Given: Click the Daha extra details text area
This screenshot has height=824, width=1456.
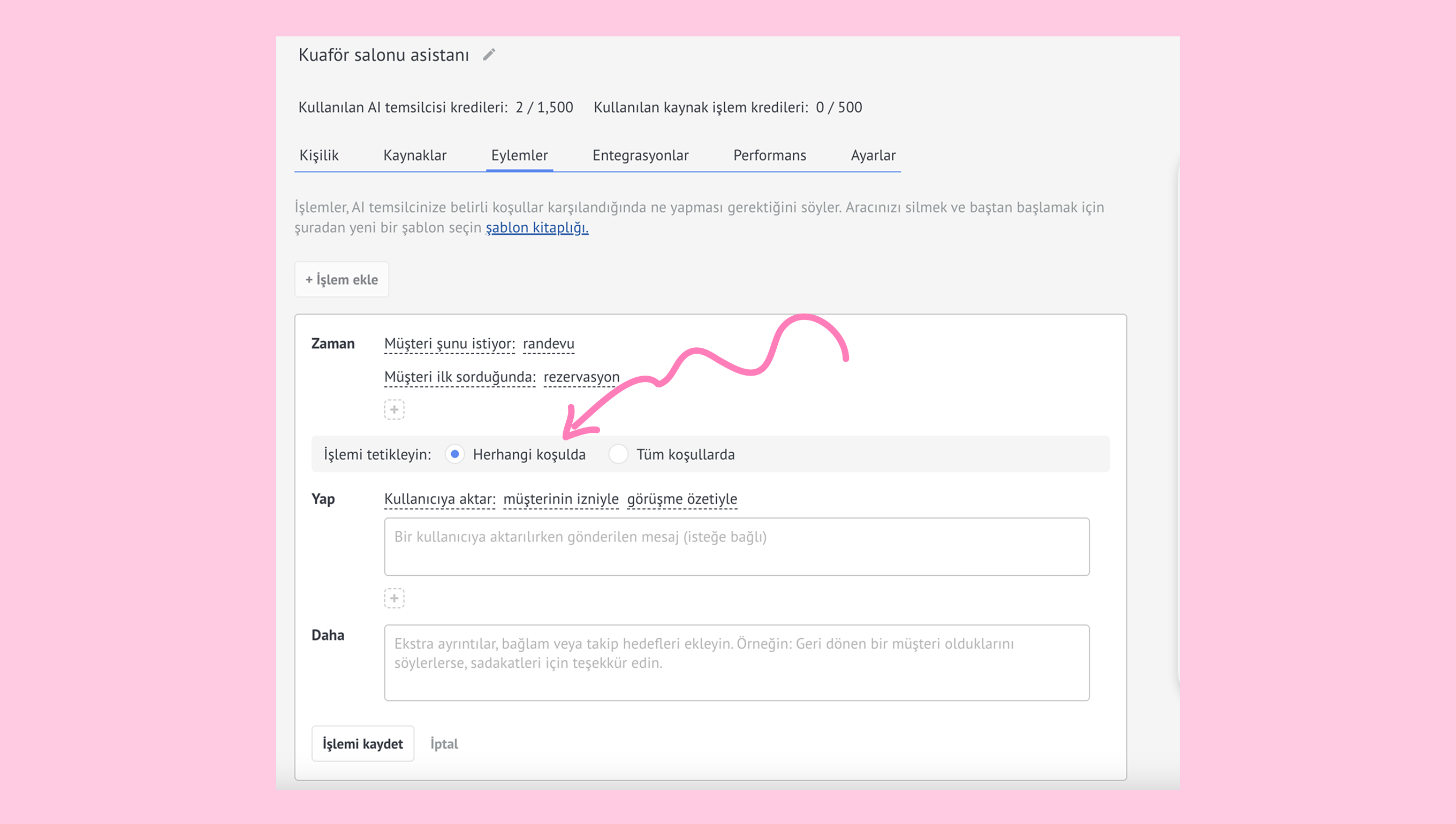Looking at the screenshot, I should tap(737, 663).
